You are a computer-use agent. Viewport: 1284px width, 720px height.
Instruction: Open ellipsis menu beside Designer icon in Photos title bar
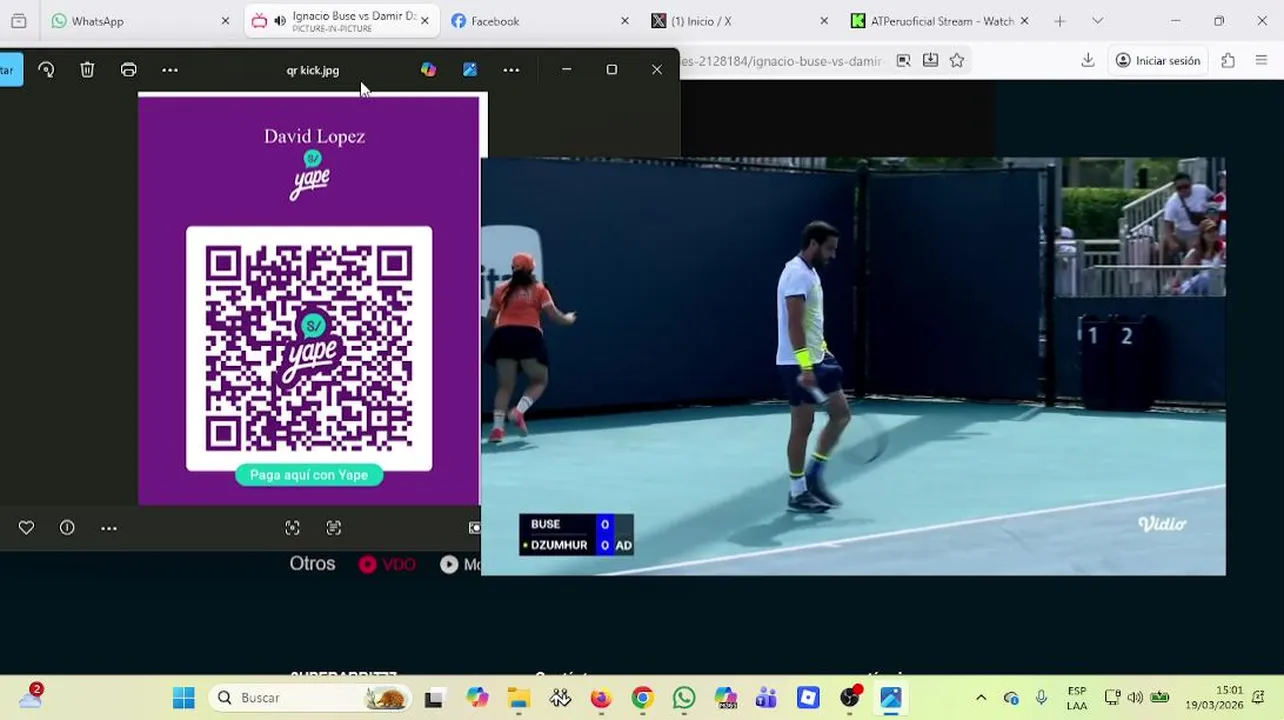pos(511,70)
